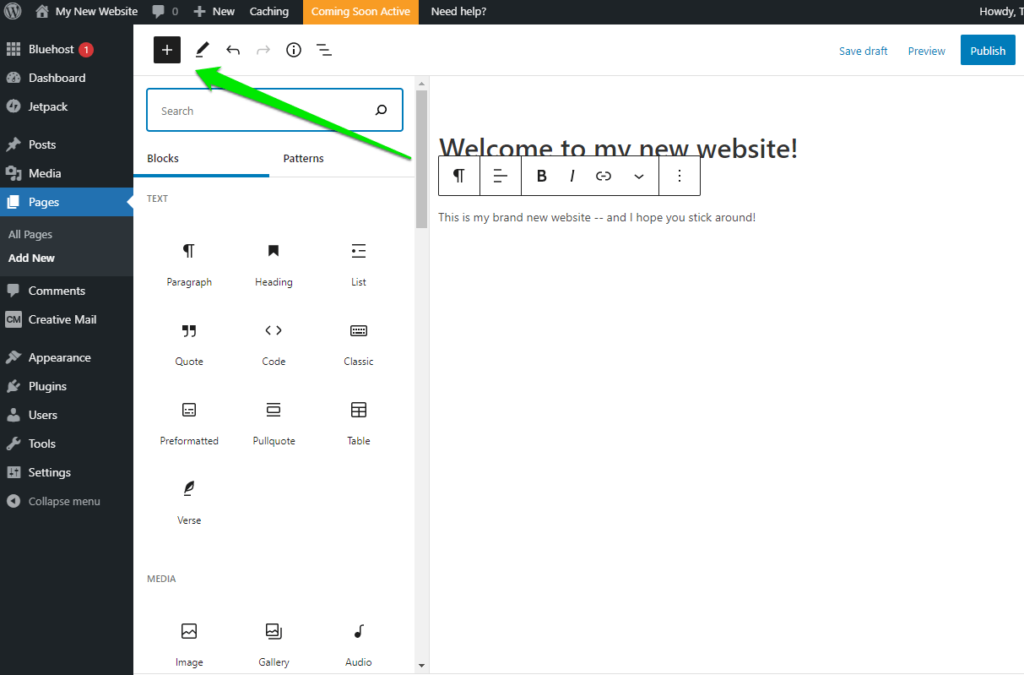Insert a Quote block
The height and width of the screenshot is (675, 1024).
(x=189, y=344)
